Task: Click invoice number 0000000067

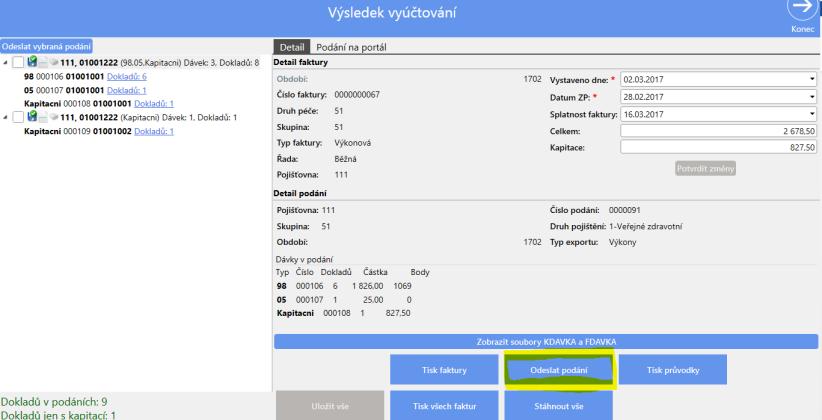Action: point(357,95)
